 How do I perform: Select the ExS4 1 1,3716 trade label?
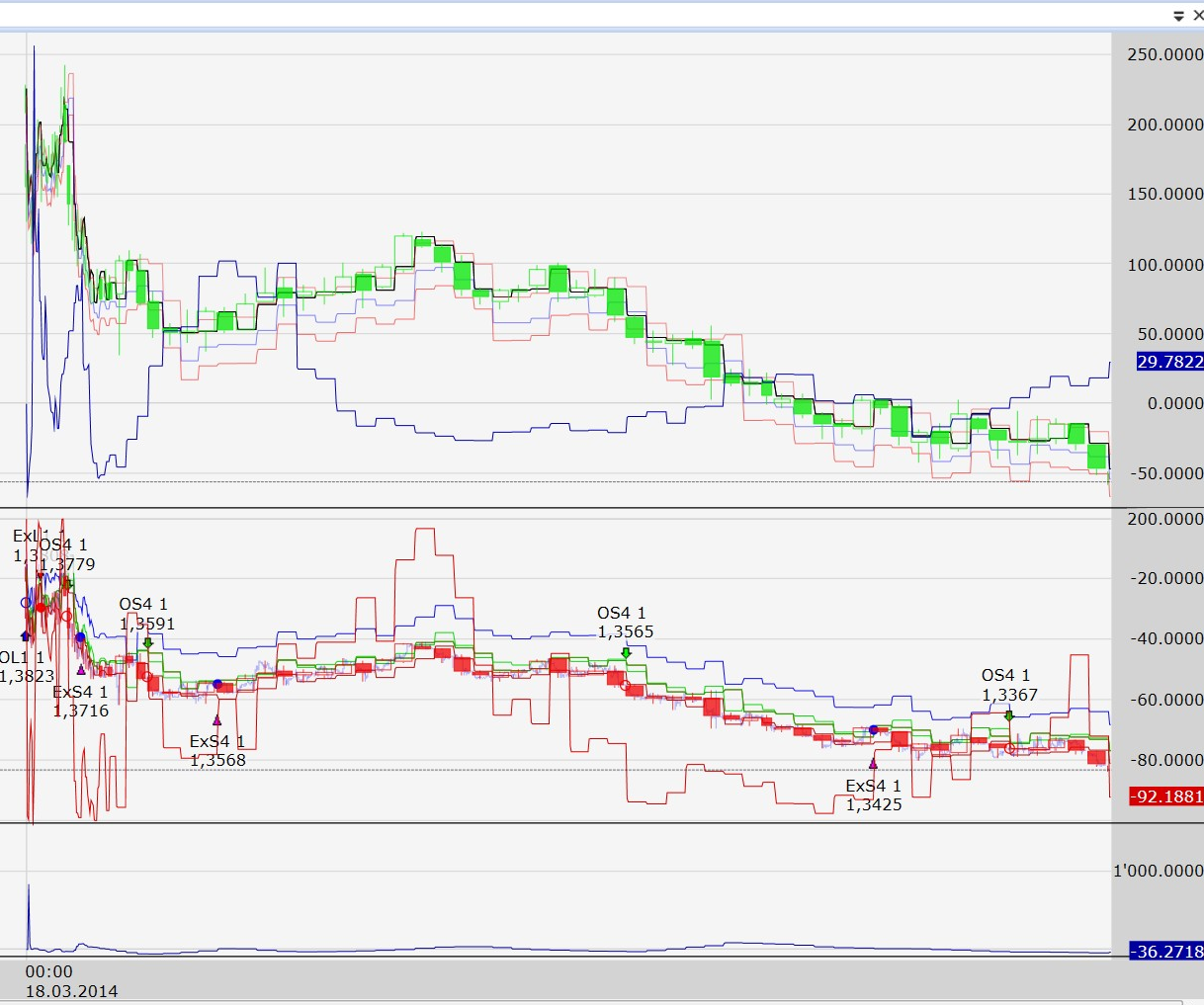(81, 701)
